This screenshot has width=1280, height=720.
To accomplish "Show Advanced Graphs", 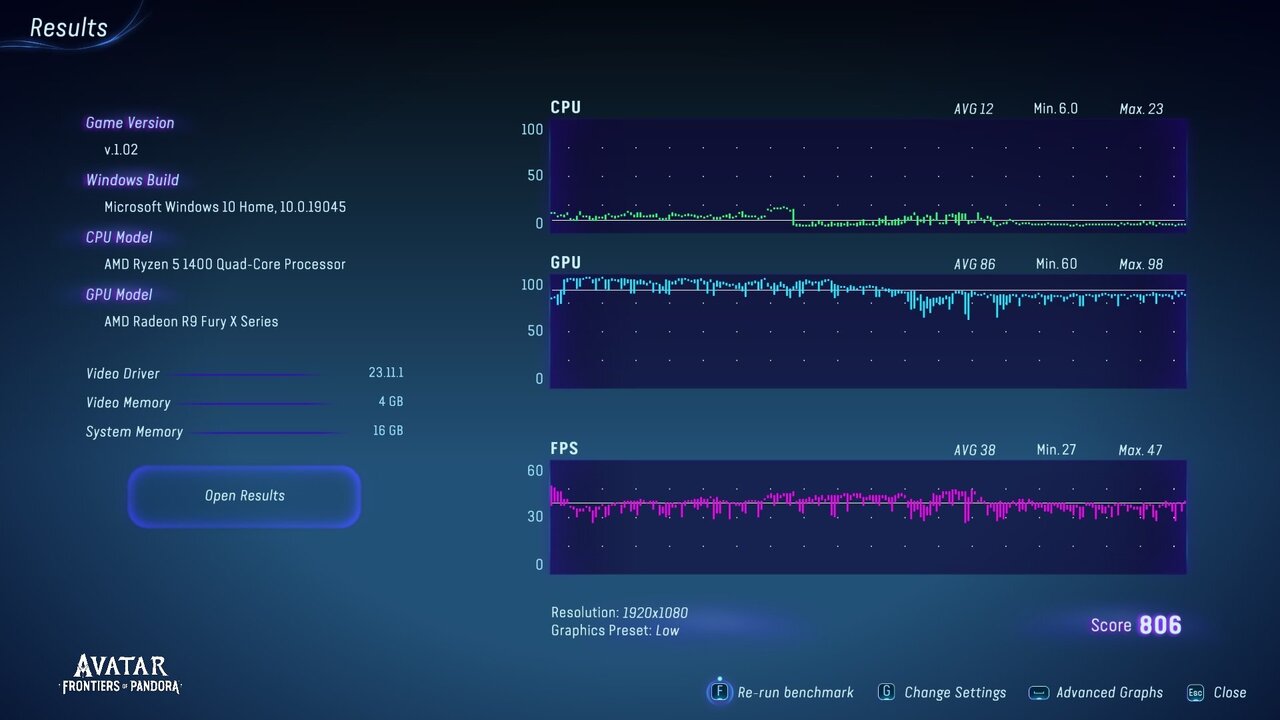I will [x=1109, y=692].
